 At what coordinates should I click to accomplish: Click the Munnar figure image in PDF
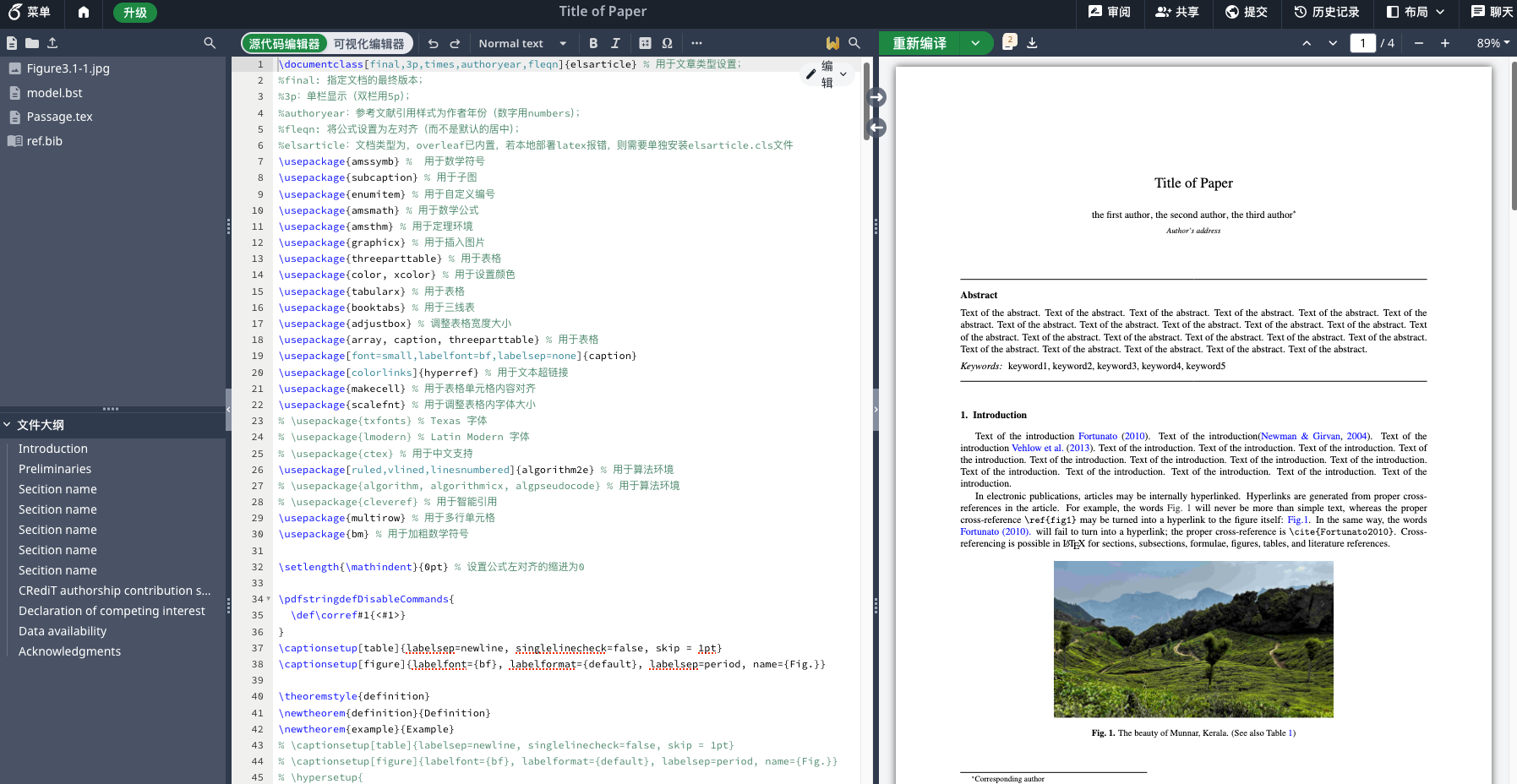pos(1193,640)
